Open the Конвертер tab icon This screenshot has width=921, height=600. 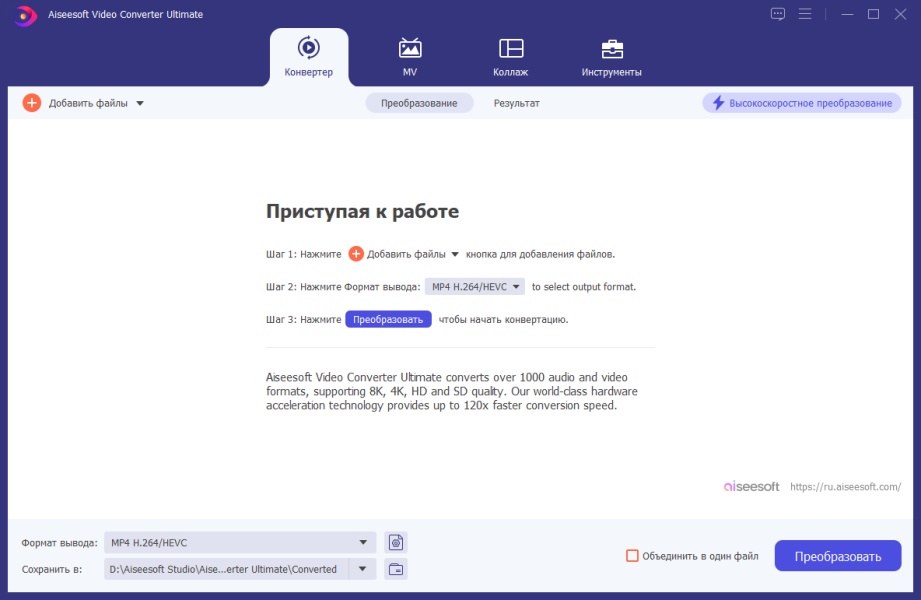[308, 48]
